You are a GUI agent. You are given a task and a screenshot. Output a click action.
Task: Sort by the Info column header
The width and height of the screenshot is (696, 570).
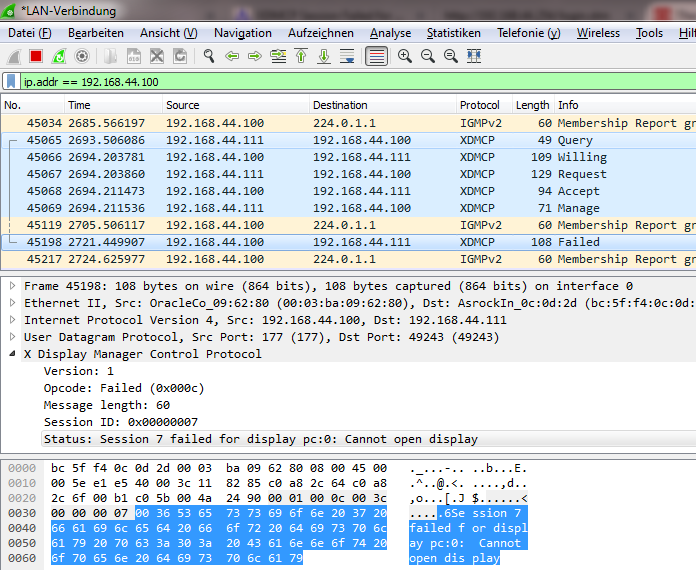pyautogui.click(x=625, y=105)
